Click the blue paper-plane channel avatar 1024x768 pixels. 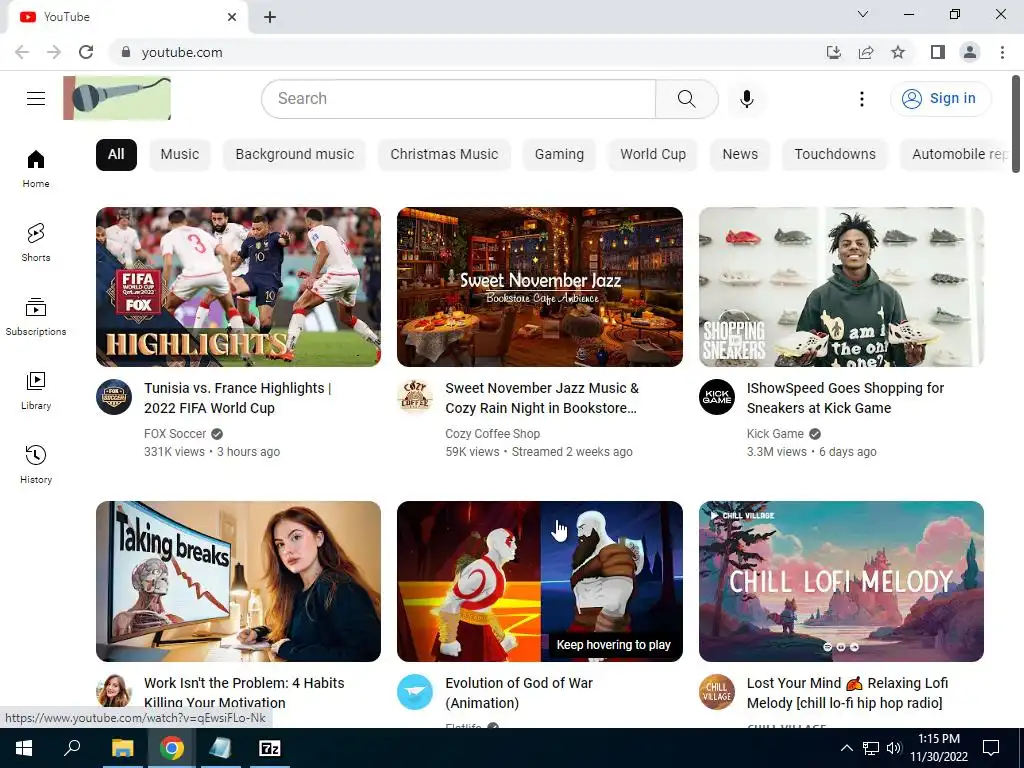pyautogui.click(x=415, y=692)
